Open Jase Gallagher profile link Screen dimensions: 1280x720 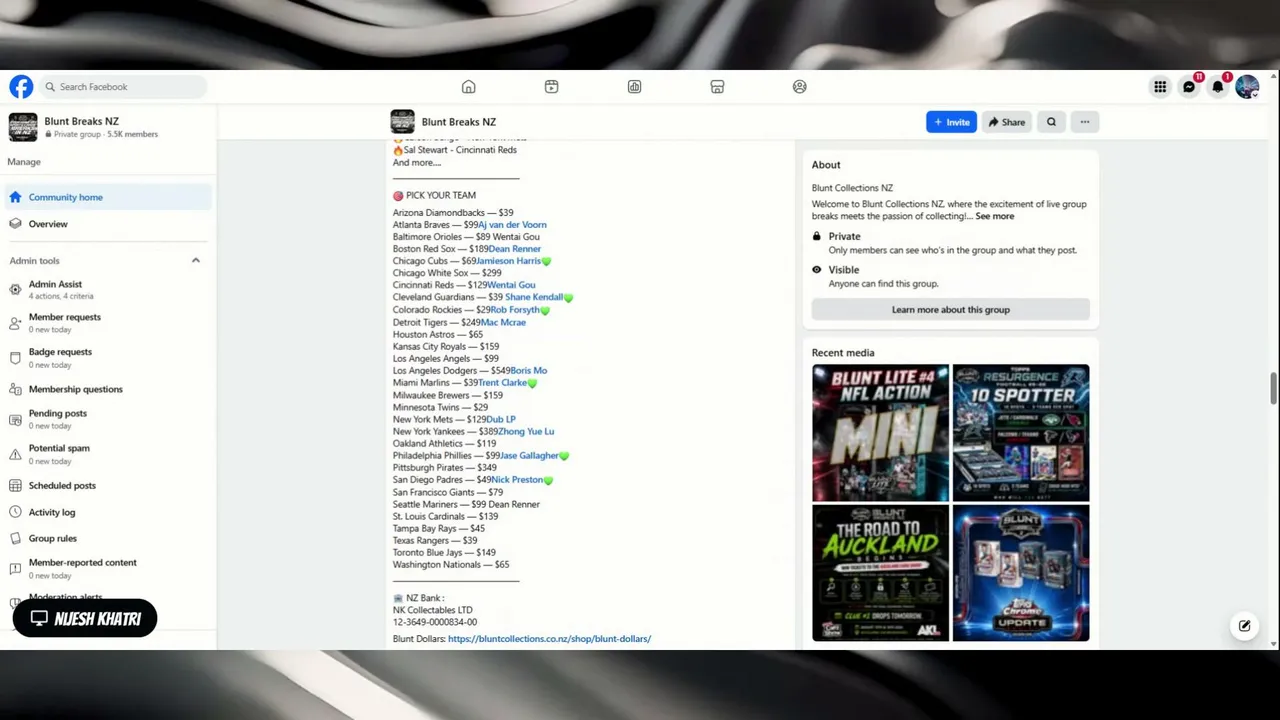(x=529, y=456)
